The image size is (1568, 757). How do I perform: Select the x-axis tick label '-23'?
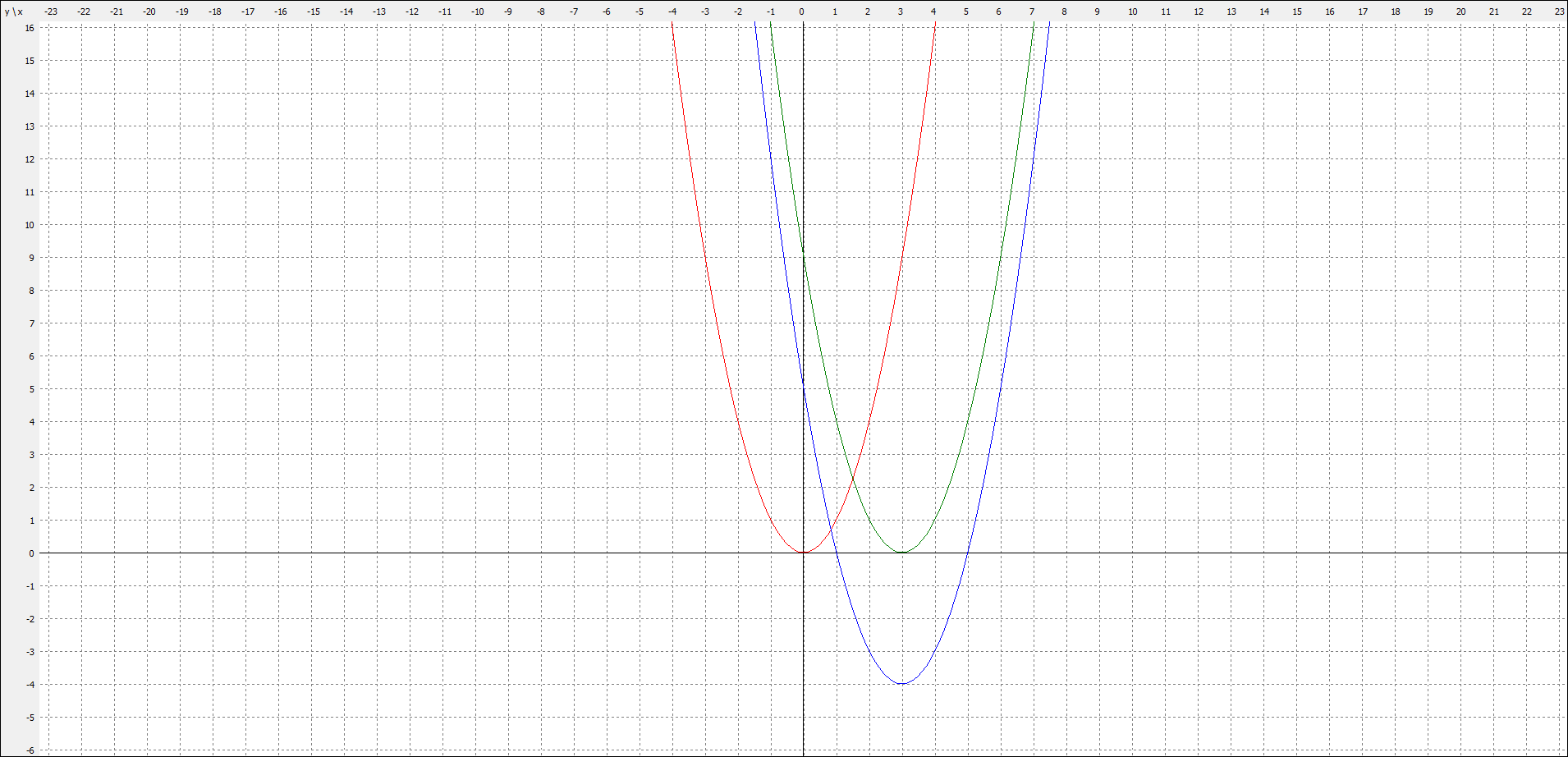(x=51, y=11)
